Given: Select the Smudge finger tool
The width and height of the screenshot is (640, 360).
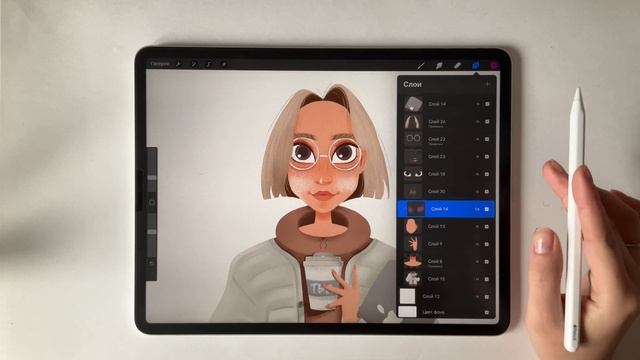Looking at the screenshot, I should click(439, 65).
